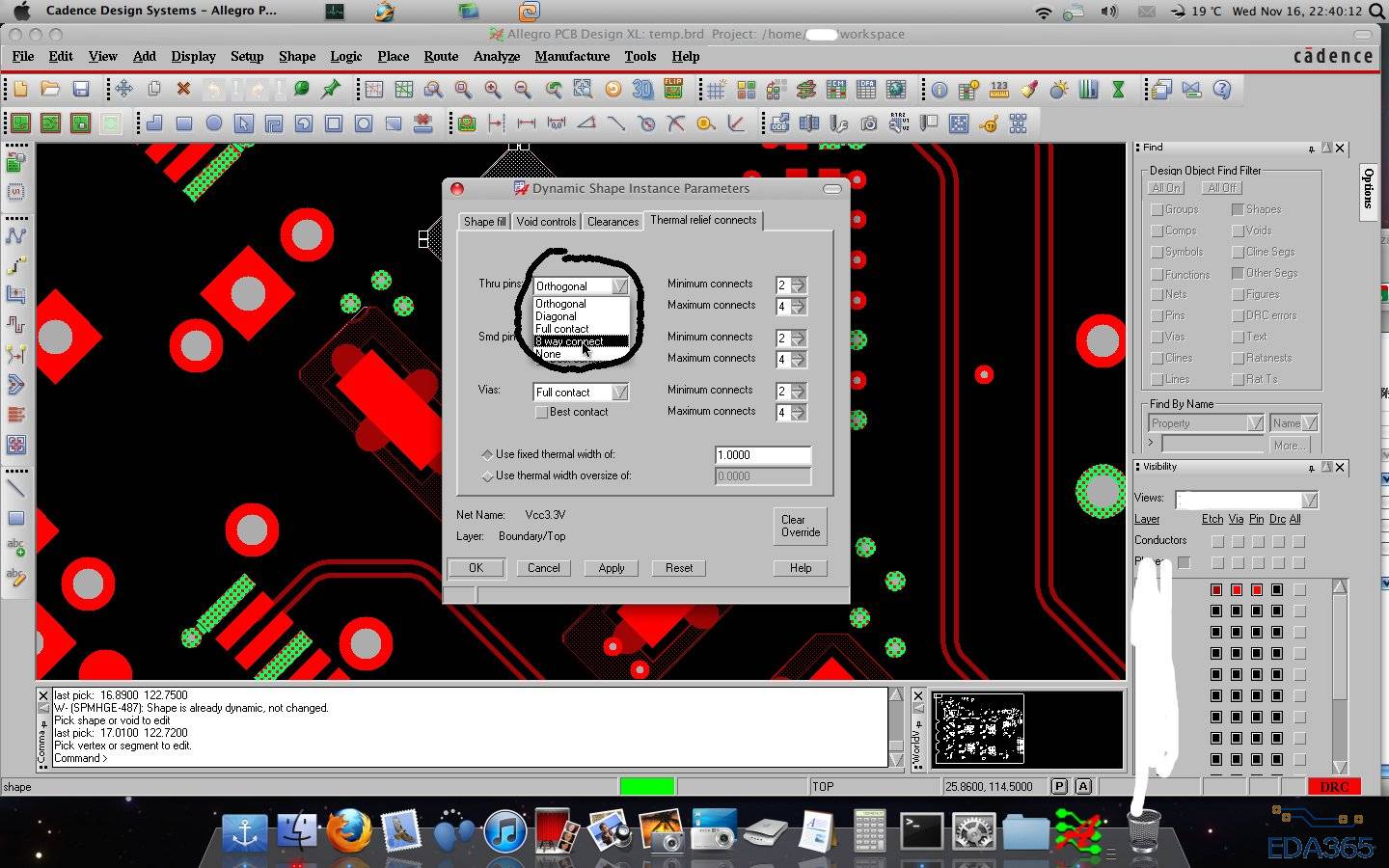Click the red X Delete toolbar icon

[183, 90]
